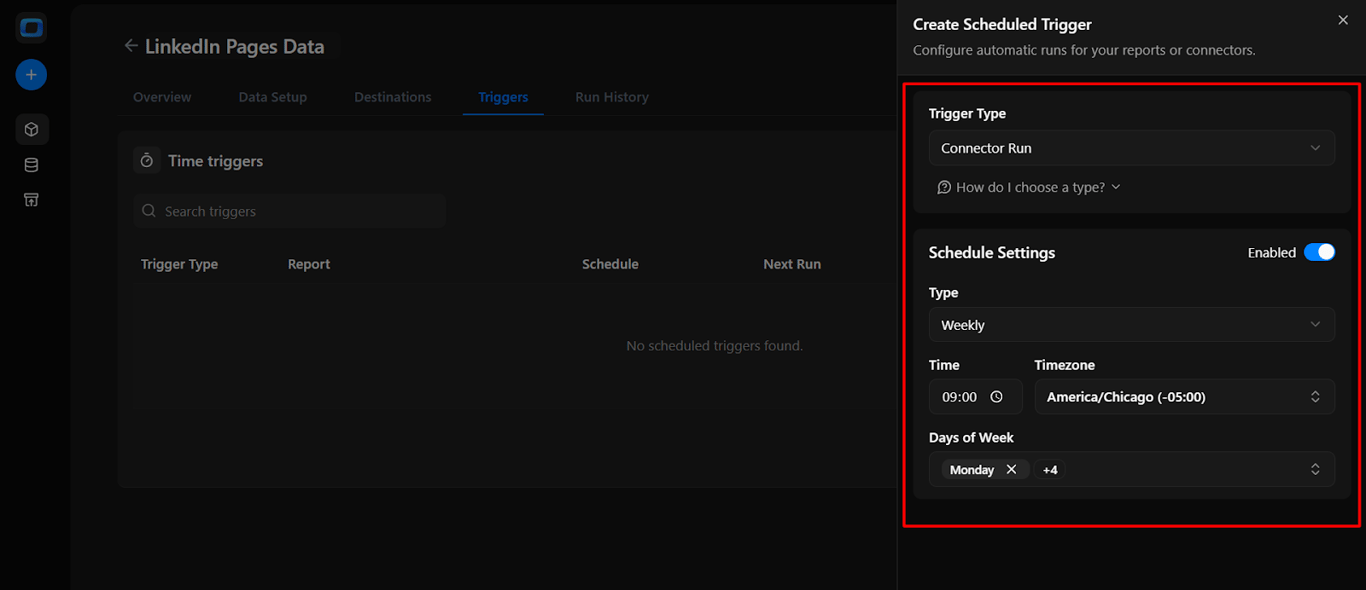
Task: Open the store sidebar icon
Action: [31, 200]
